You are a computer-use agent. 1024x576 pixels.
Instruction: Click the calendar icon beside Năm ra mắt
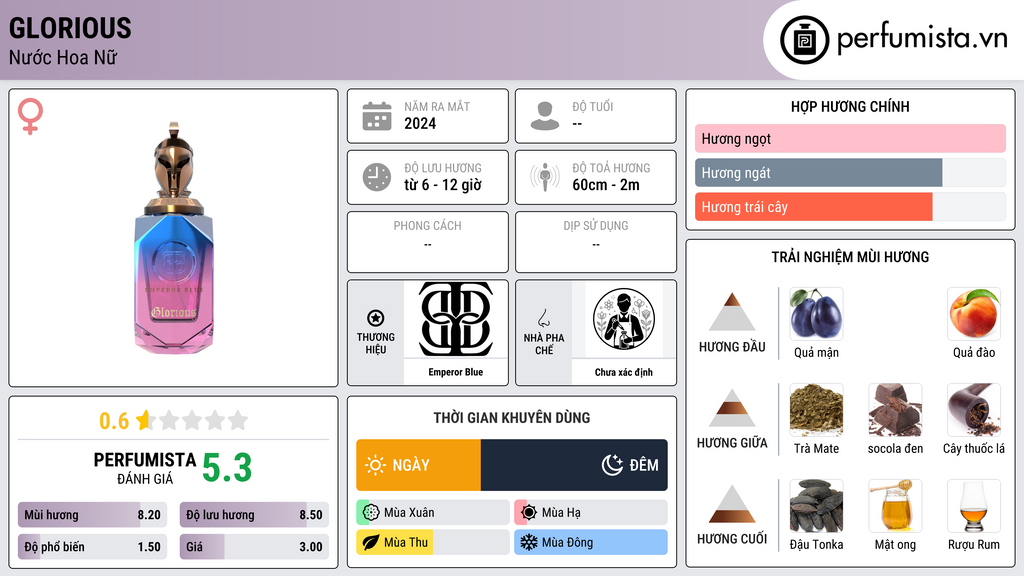click(x=377, y=116)
